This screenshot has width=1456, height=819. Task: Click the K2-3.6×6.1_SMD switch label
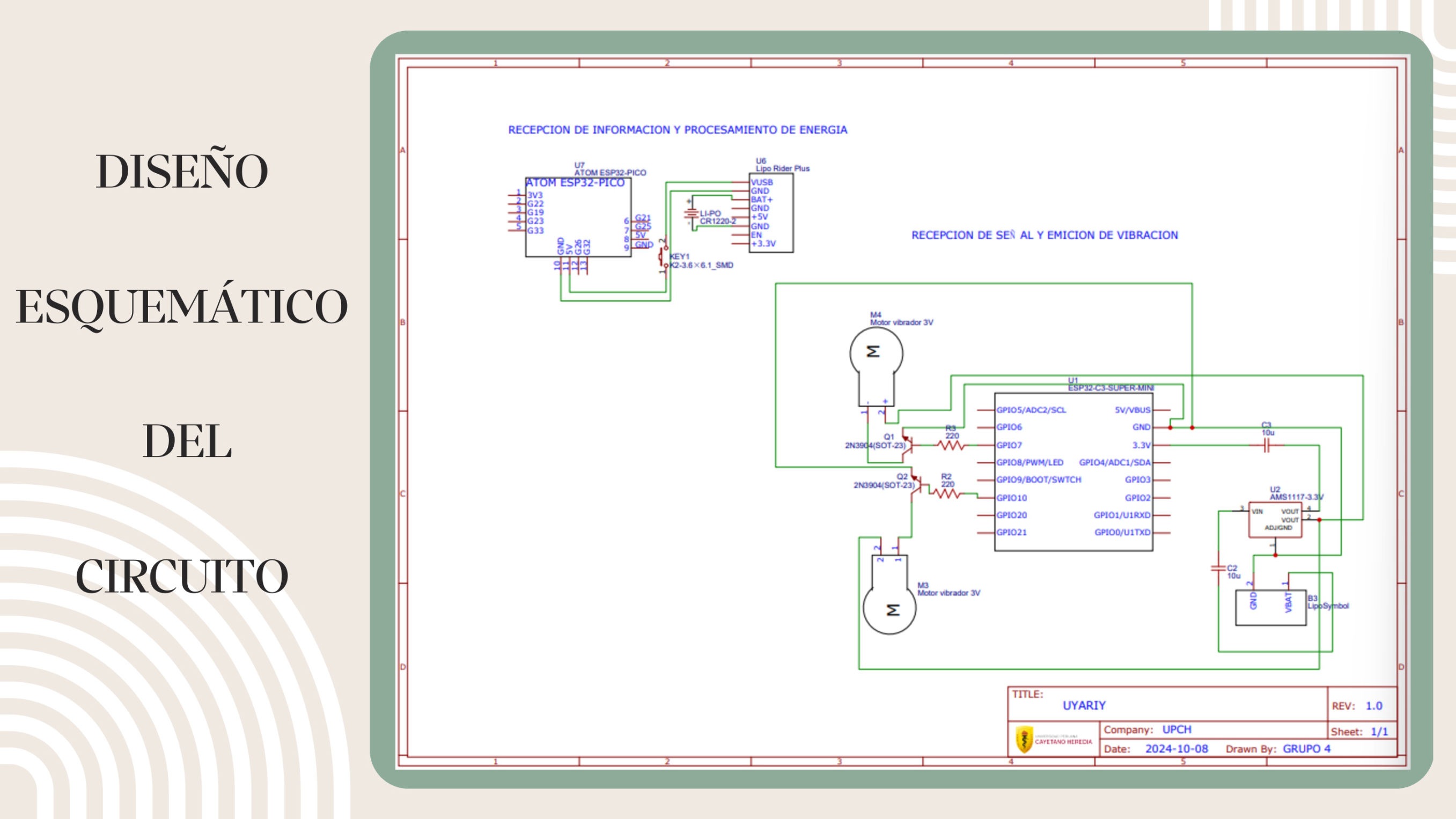point(701,265)
